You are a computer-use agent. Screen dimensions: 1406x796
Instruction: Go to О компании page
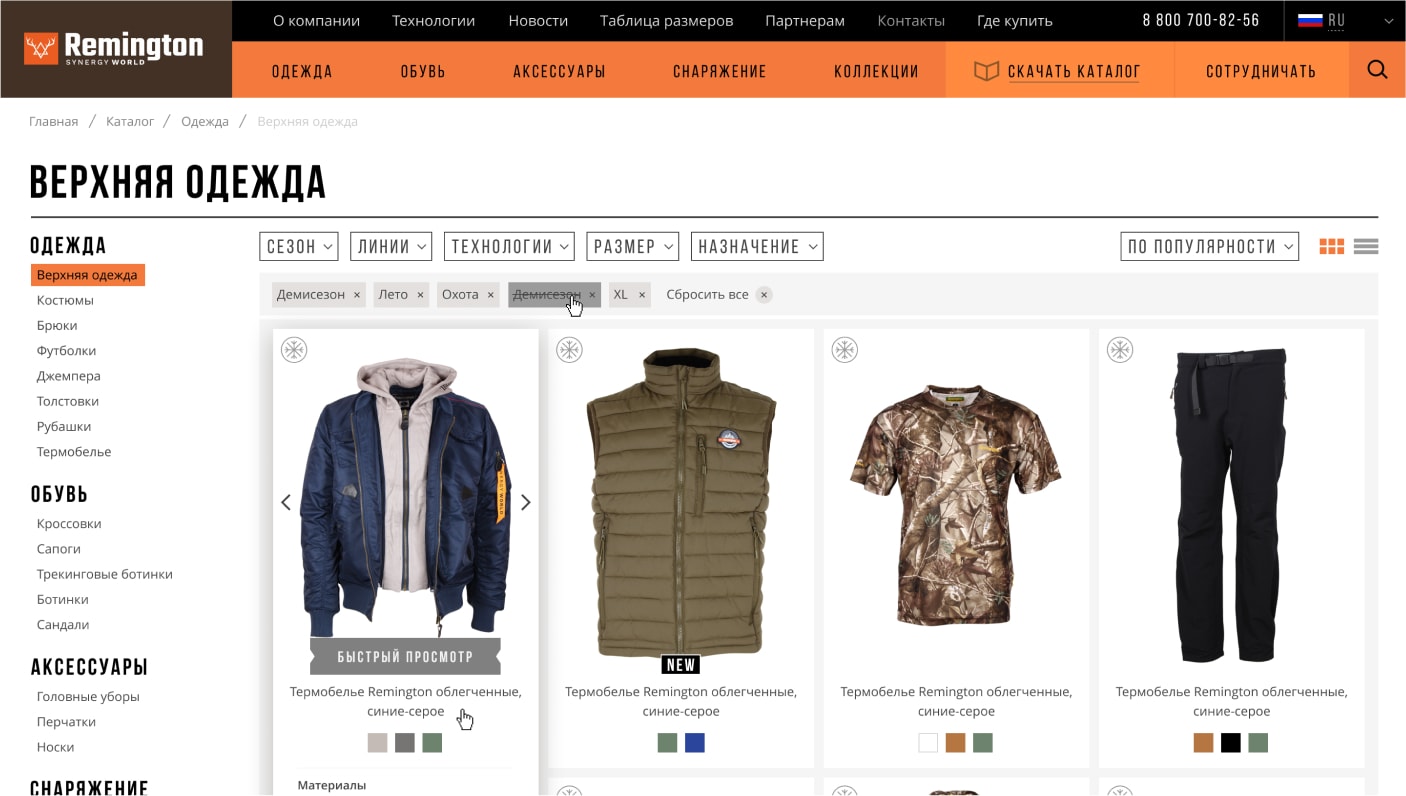pos(316,20)
